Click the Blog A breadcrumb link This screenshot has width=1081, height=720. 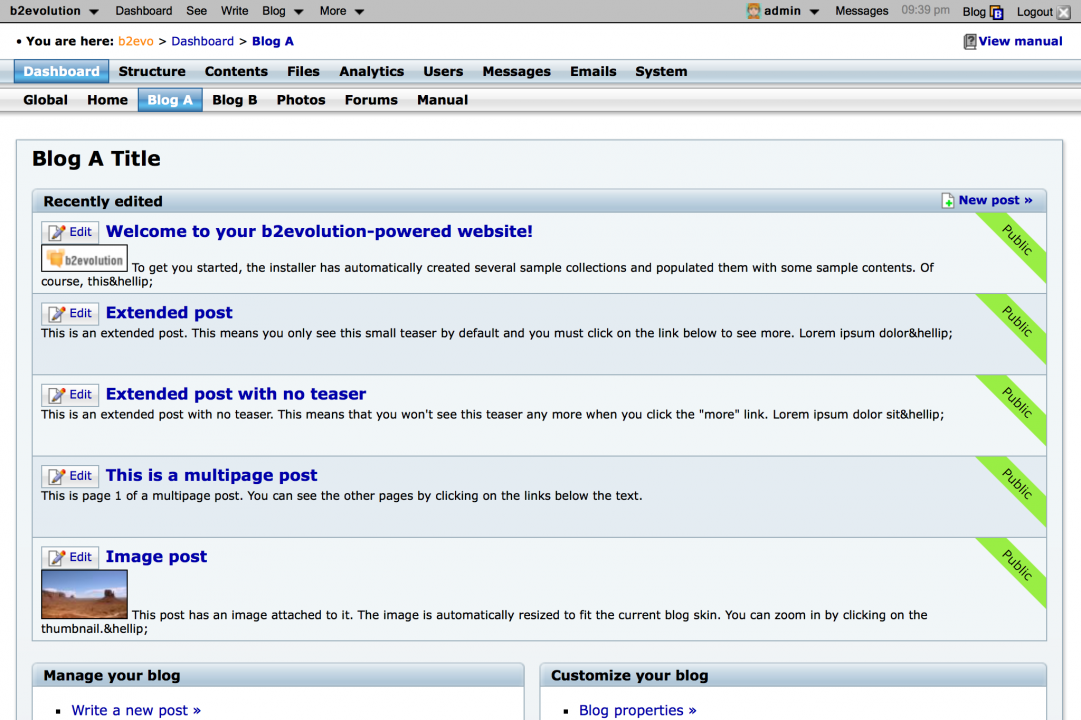tap(273, 41)
